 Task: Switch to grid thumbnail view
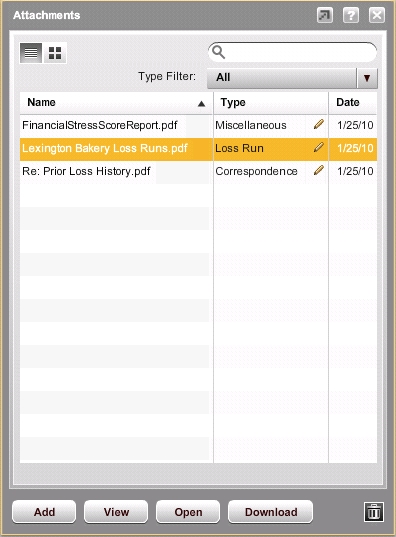point(55,53)
